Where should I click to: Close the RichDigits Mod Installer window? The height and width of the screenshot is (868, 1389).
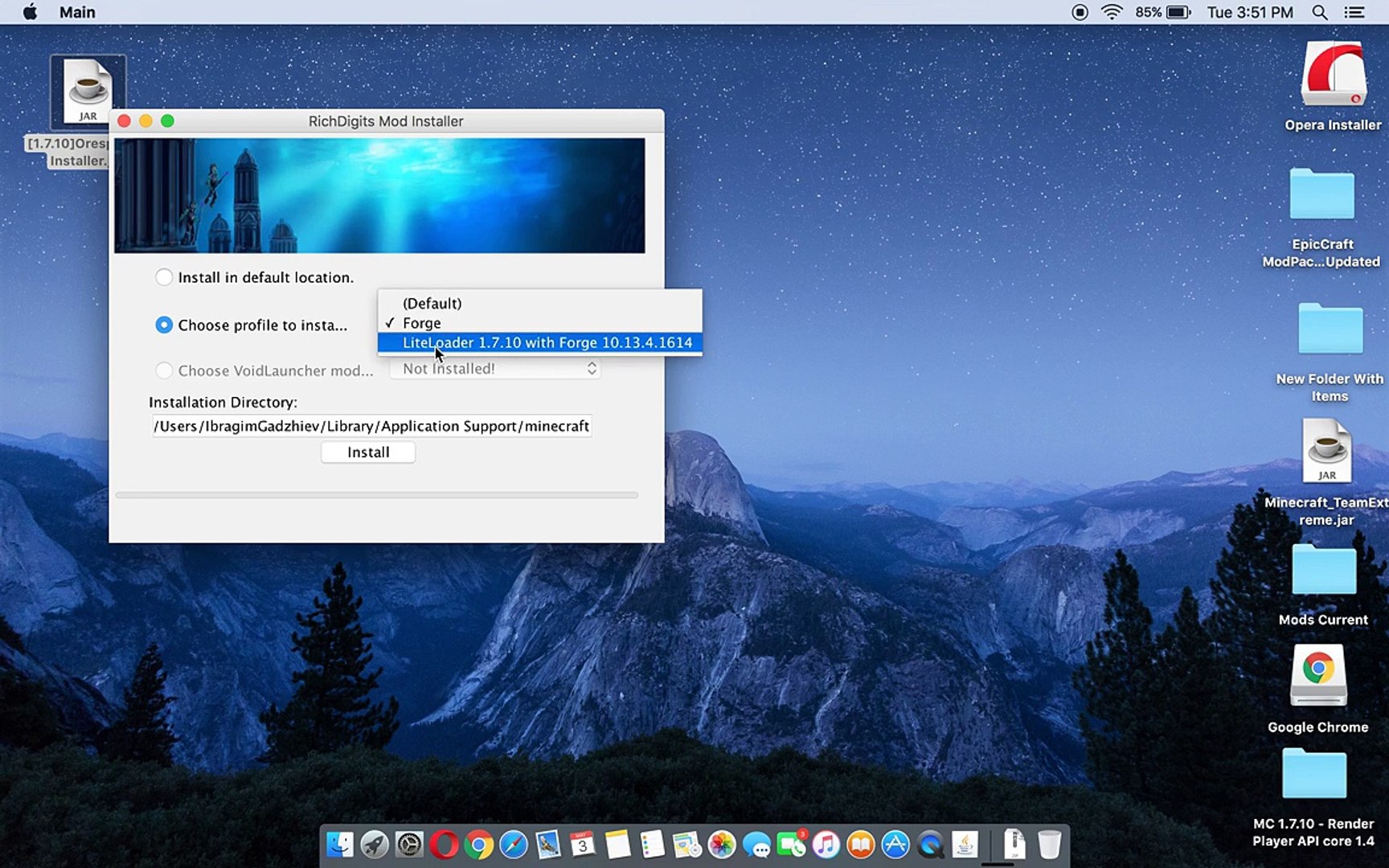tap(124, 121)
